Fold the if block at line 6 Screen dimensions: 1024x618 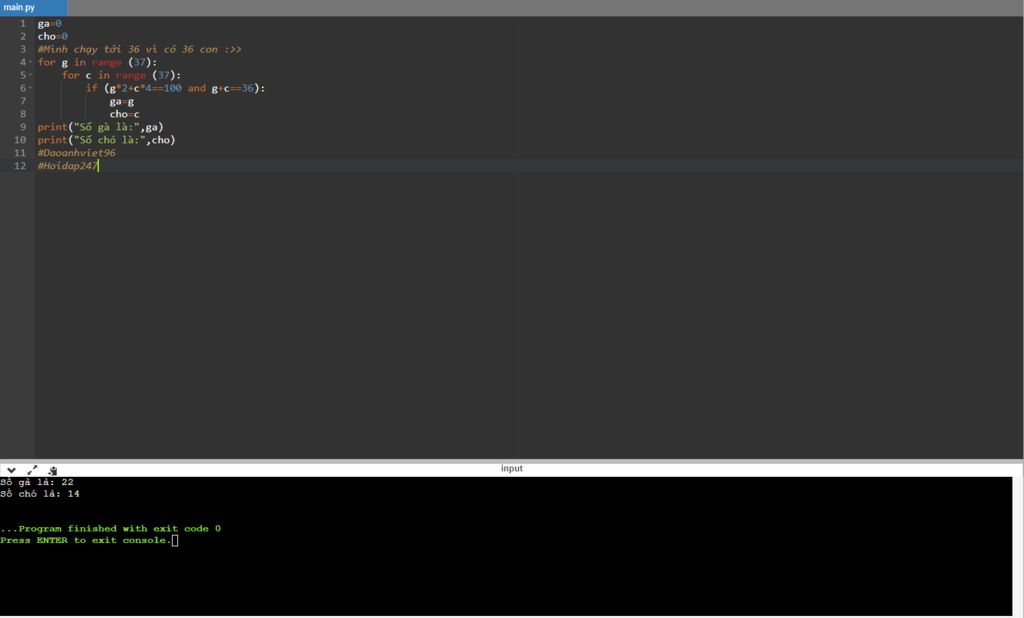pos(30,88)
